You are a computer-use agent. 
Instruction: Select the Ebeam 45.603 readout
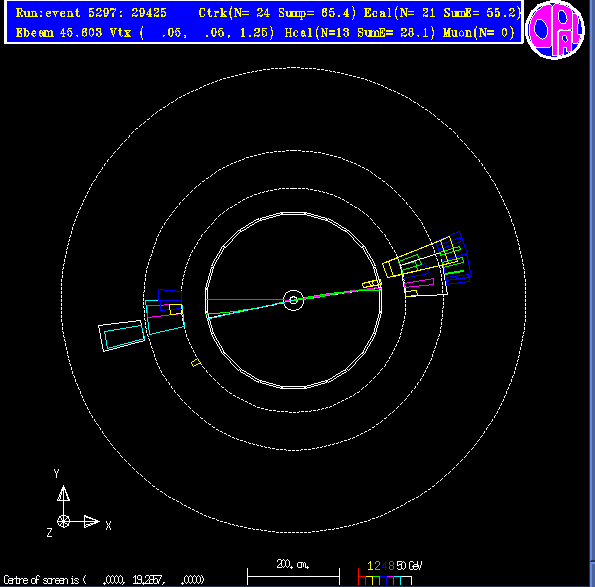point(59,33)
